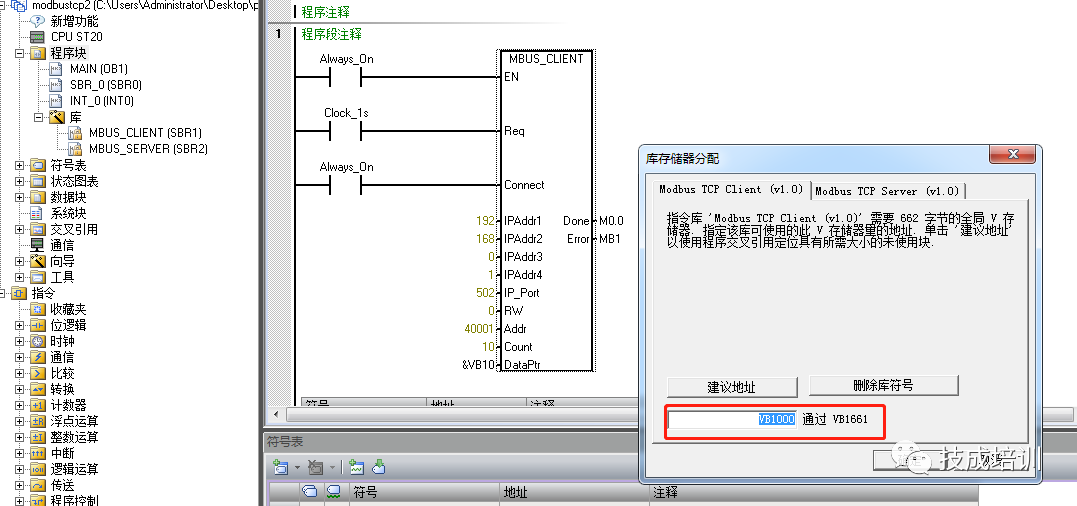Click create undefined symbols table icon
This screenshot has height=506, width=1077.
356,468
